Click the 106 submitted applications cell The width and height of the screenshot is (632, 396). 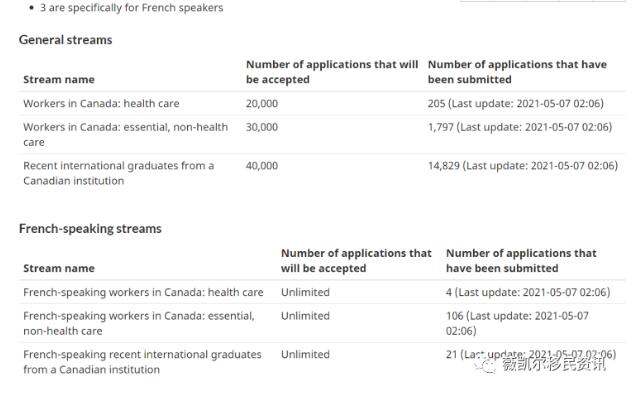[x=517, y=323]
